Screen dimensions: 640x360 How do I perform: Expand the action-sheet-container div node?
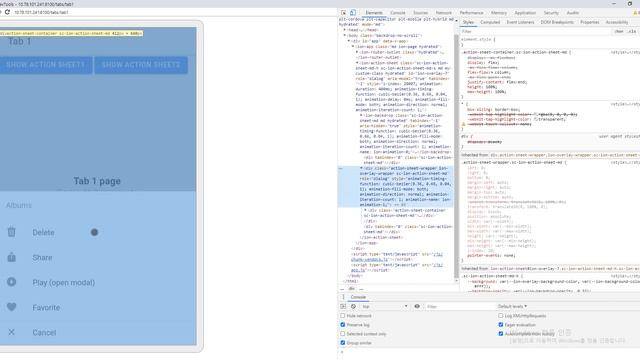pos(365,210)
